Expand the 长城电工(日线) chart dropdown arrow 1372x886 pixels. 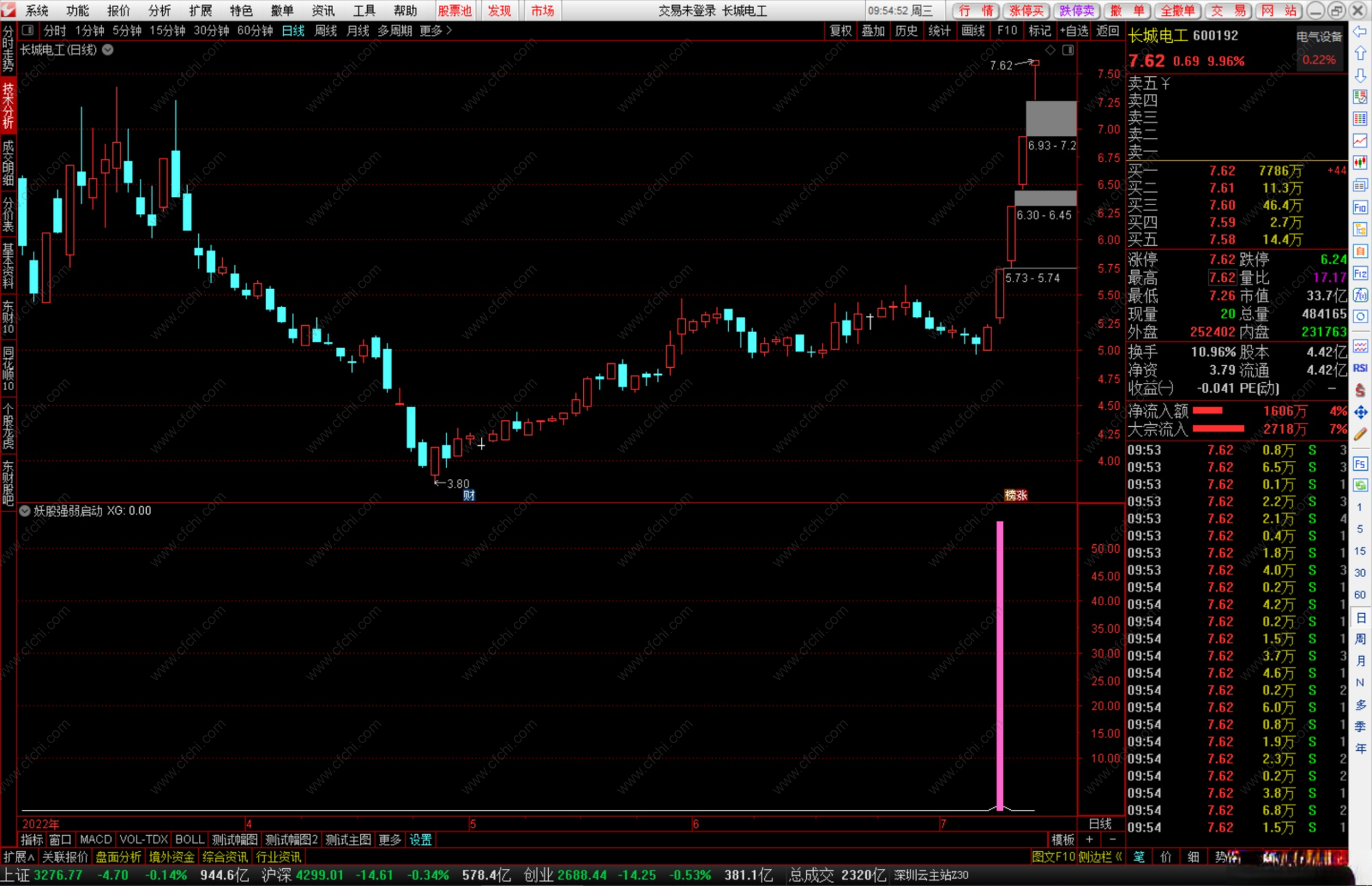pyautogui.click(x=108, y=50)
